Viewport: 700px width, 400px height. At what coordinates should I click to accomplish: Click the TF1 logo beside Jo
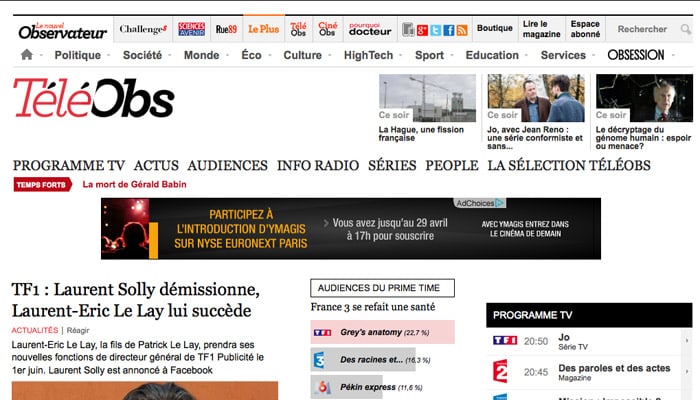(x=506, y=341)
